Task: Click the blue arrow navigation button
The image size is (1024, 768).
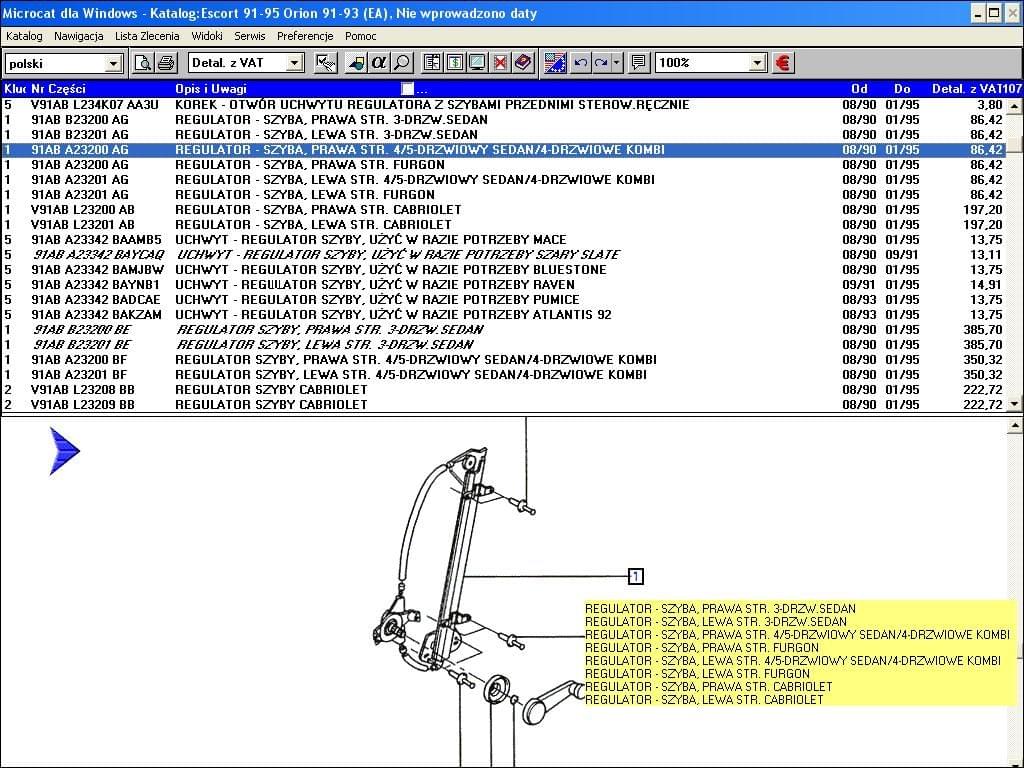Action: [64, 450]
